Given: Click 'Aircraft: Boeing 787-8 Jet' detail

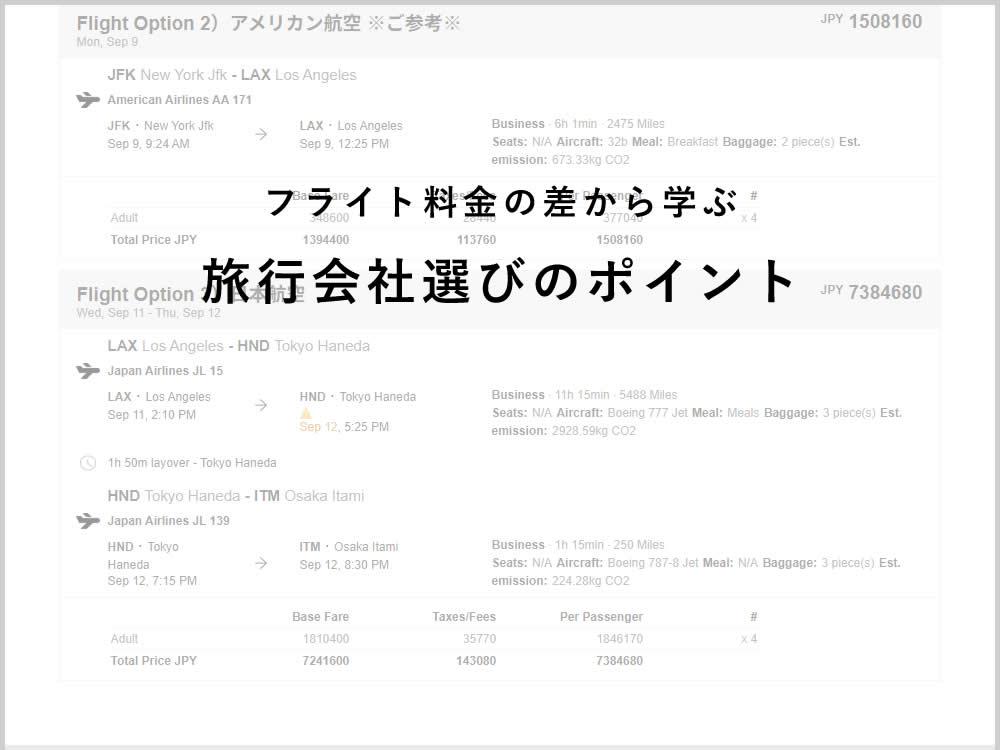Looking at the screenshot, I should pos(628,562).
